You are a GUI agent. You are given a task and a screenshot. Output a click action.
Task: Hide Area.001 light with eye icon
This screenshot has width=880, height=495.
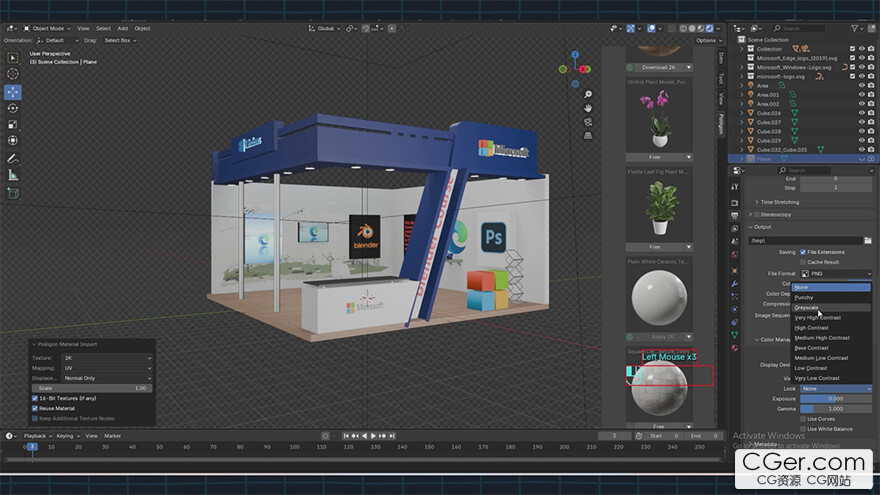click(861, 95)
